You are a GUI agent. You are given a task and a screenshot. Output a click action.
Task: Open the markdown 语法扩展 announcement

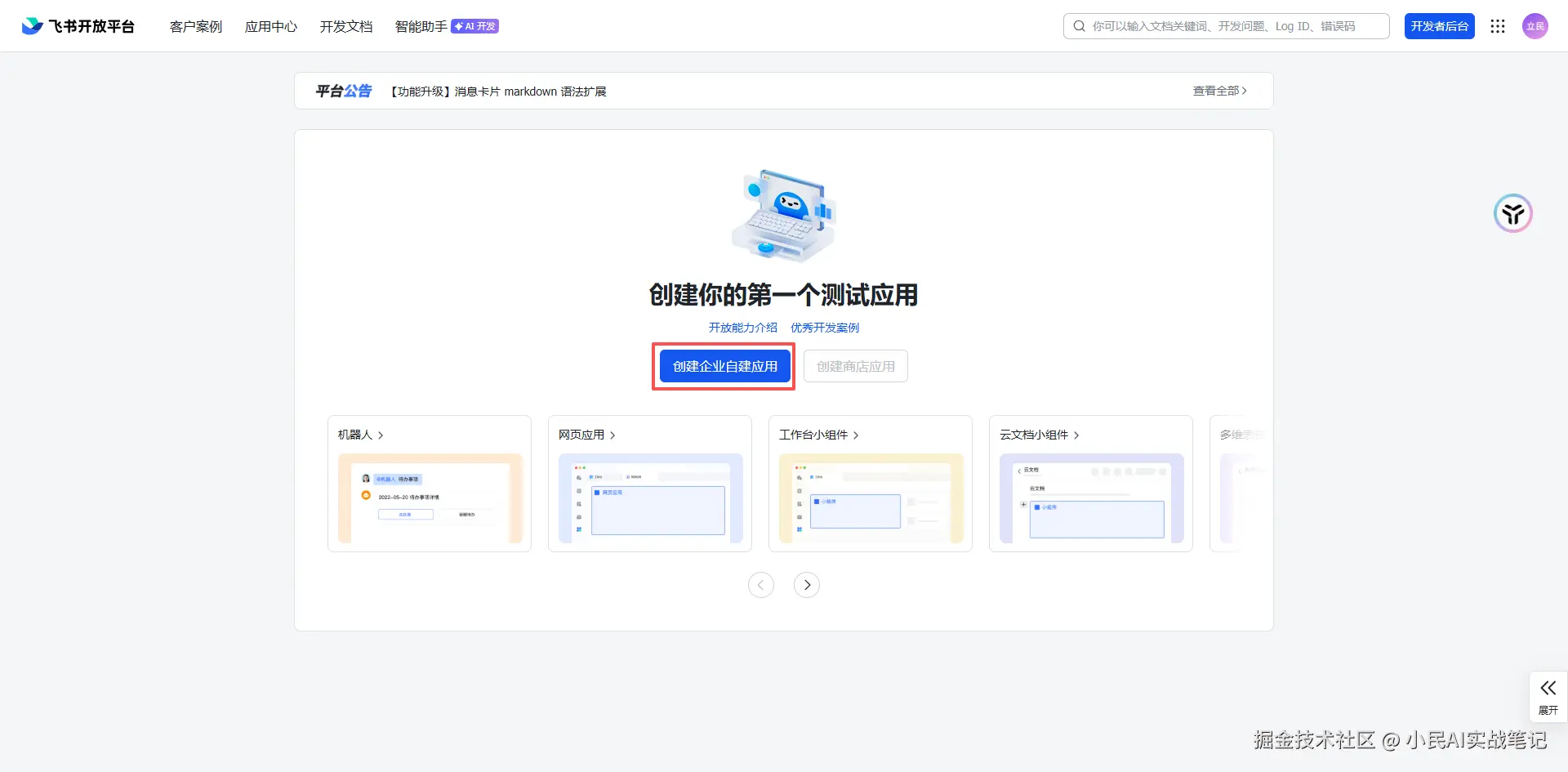498,91
